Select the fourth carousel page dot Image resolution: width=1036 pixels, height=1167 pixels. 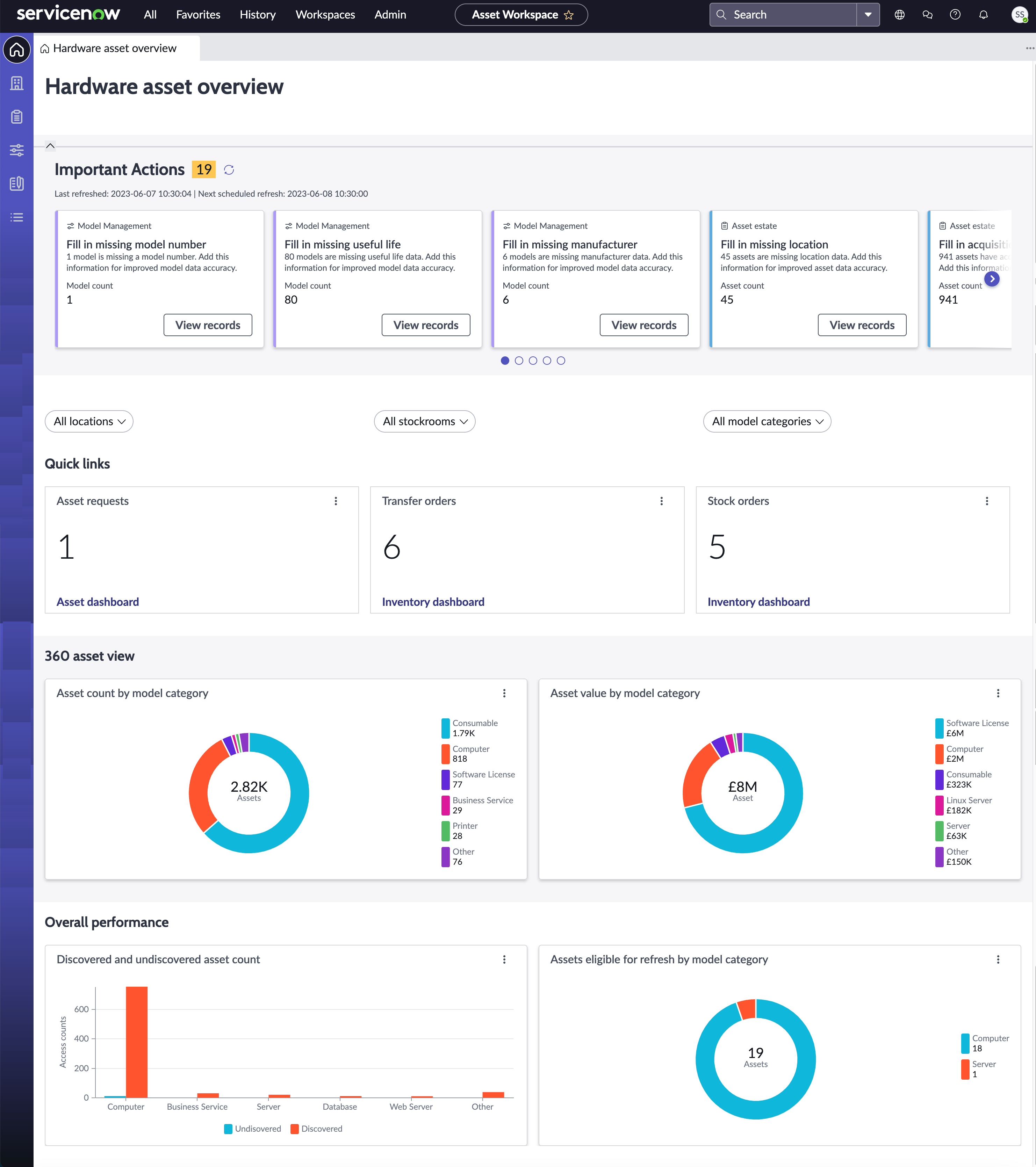pos(547,360)
